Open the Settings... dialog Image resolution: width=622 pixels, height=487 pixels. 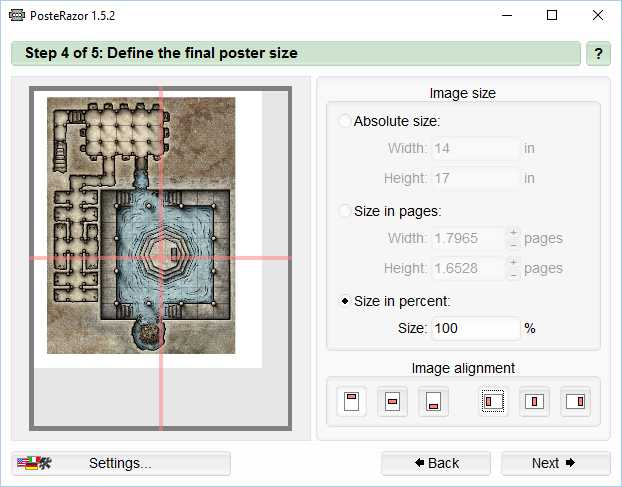tap(121, 463)
